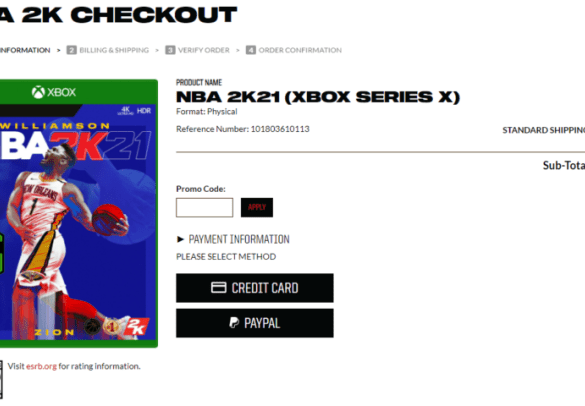Click the credit card icon
The image size is (585, 406).
click(x=219, y=287)
